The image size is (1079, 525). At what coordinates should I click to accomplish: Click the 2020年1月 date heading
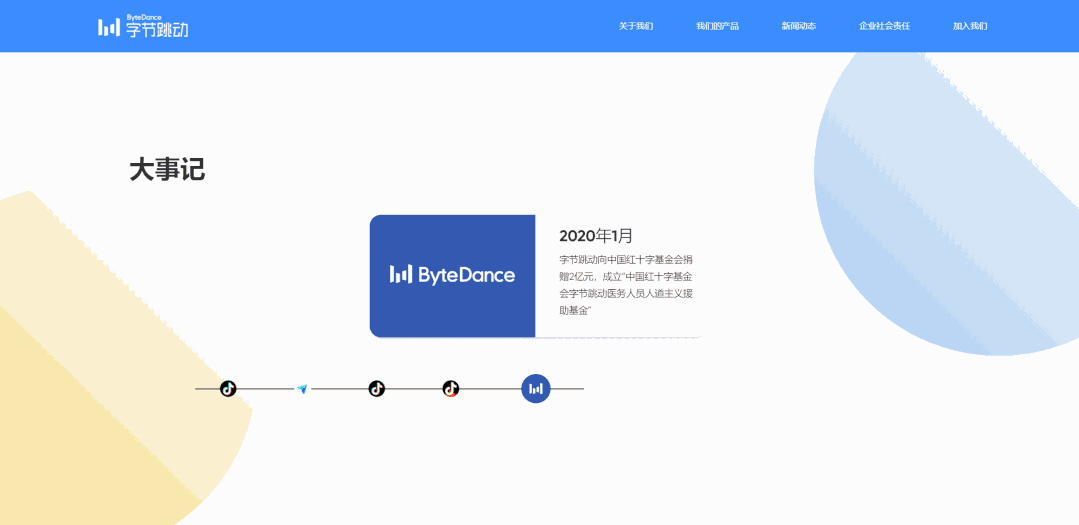596,236
